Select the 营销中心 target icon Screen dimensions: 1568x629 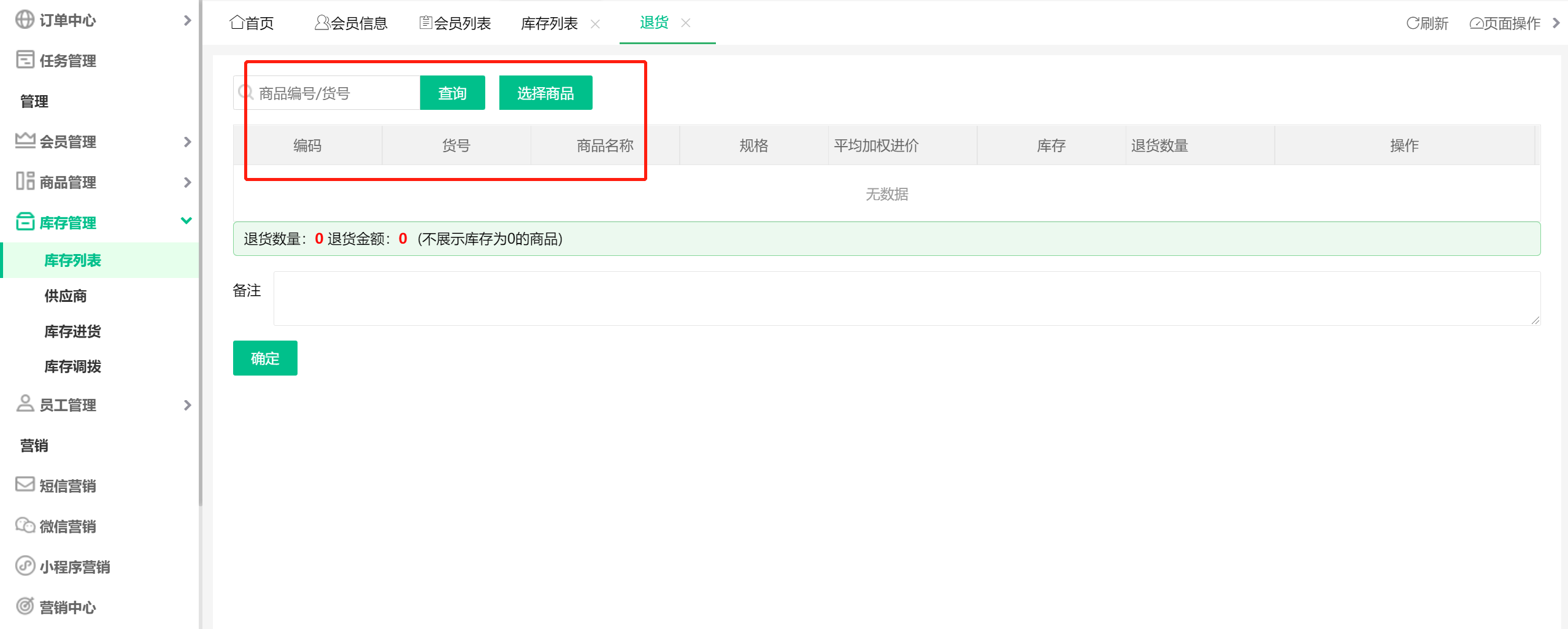25,607
